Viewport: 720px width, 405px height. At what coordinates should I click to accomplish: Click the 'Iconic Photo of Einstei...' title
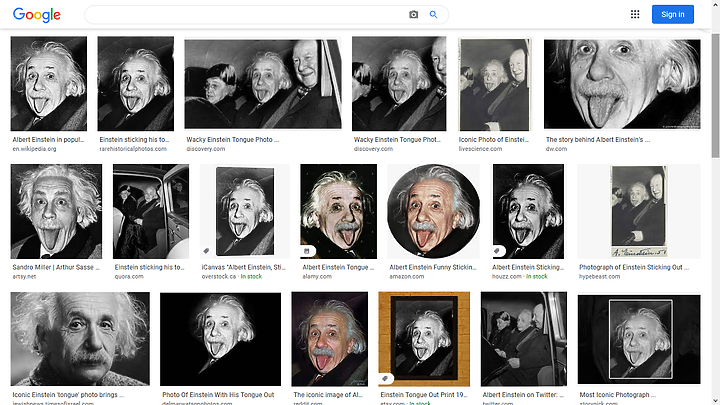click(x=494, y=140)
